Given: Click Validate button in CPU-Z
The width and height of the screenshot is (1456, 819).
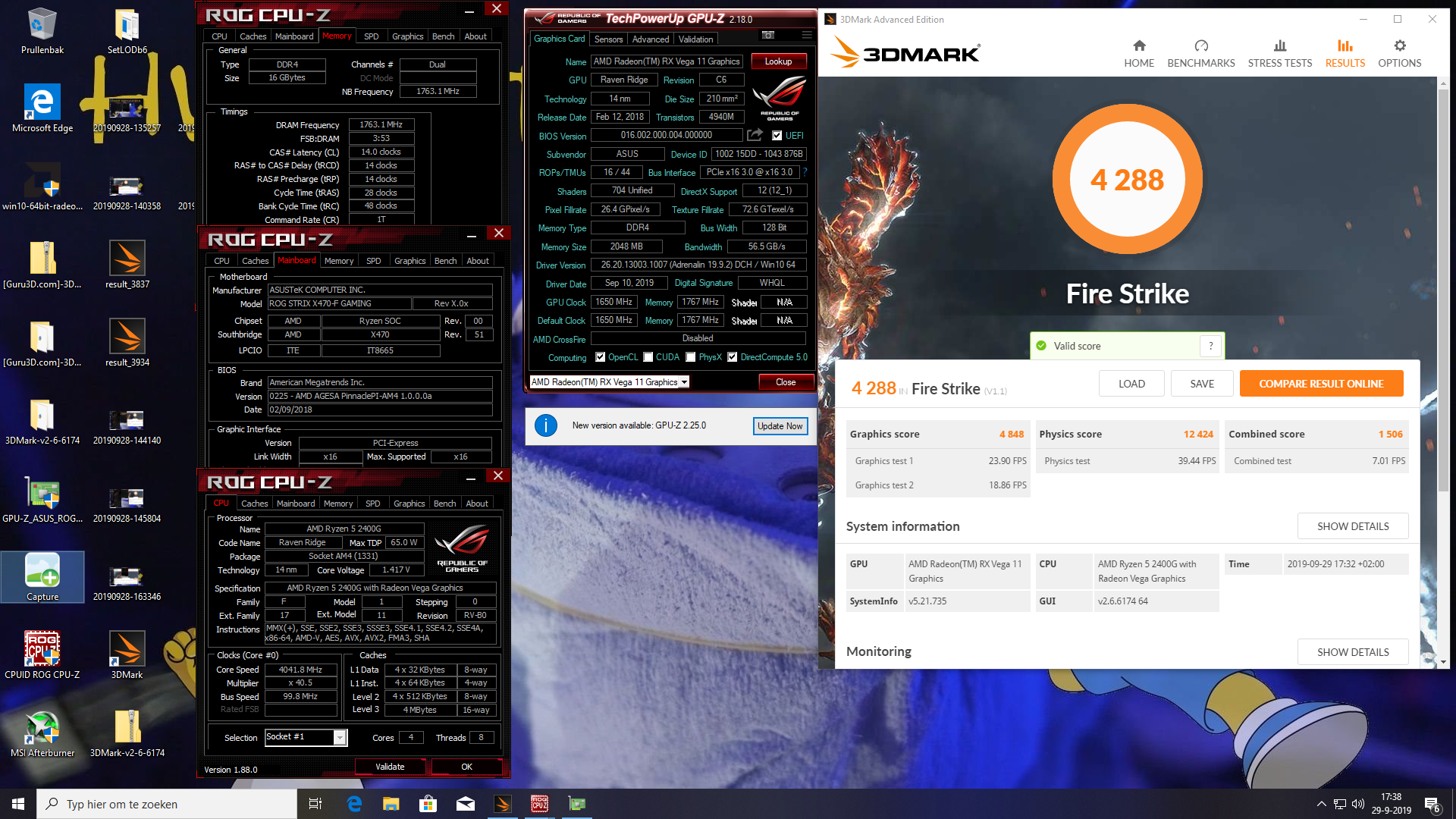Looking at the screenshot, I should (x=390, y=767).
